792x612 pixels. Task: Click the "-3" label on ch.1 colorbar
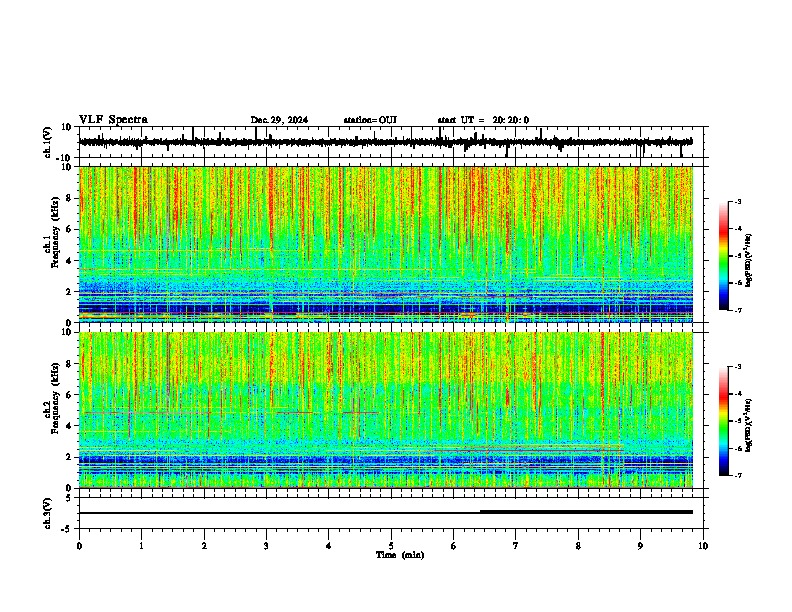[737, 202]
